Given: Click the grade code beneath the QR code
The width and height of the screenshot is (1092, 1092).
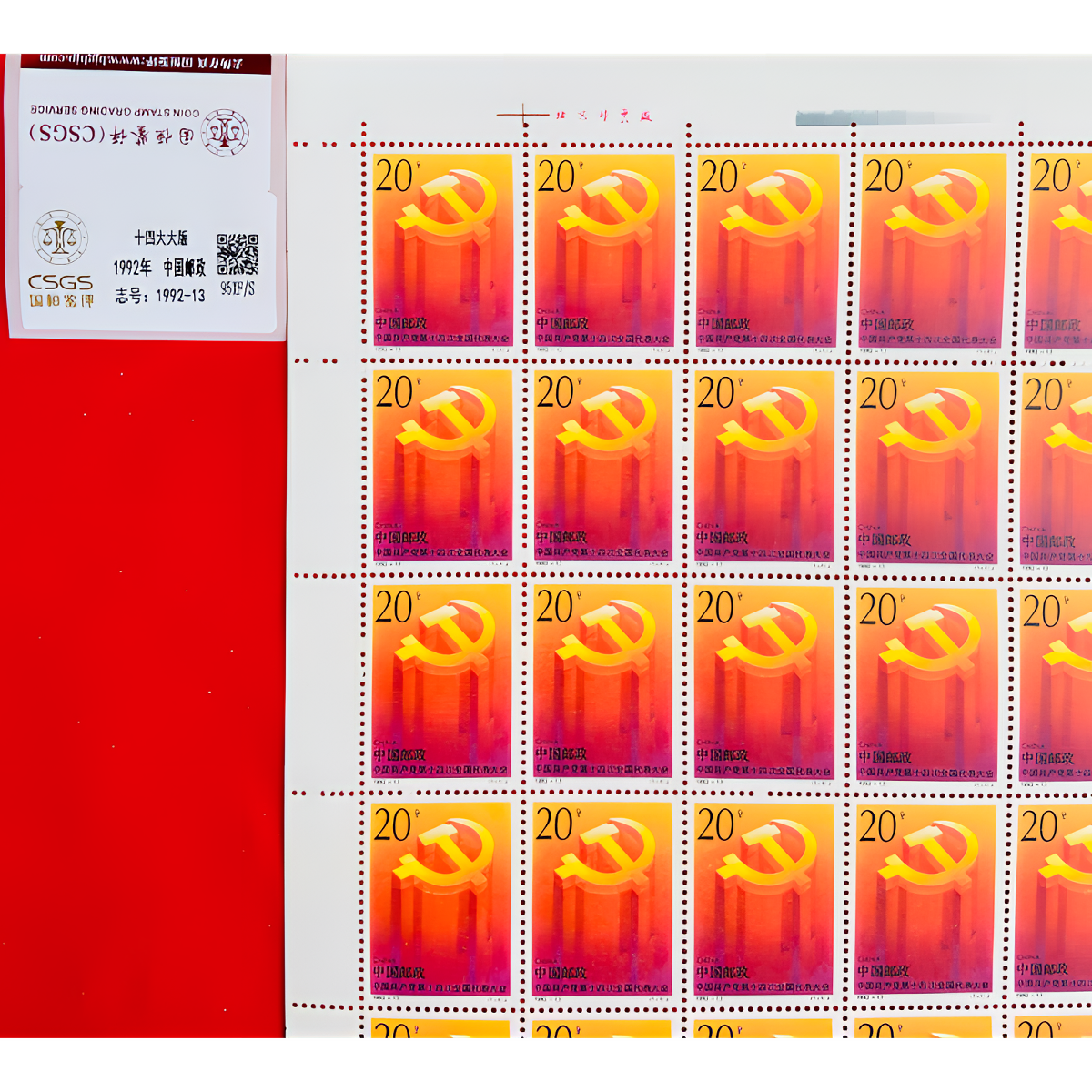Looking at the screenshot, I should tap(238, 288).
